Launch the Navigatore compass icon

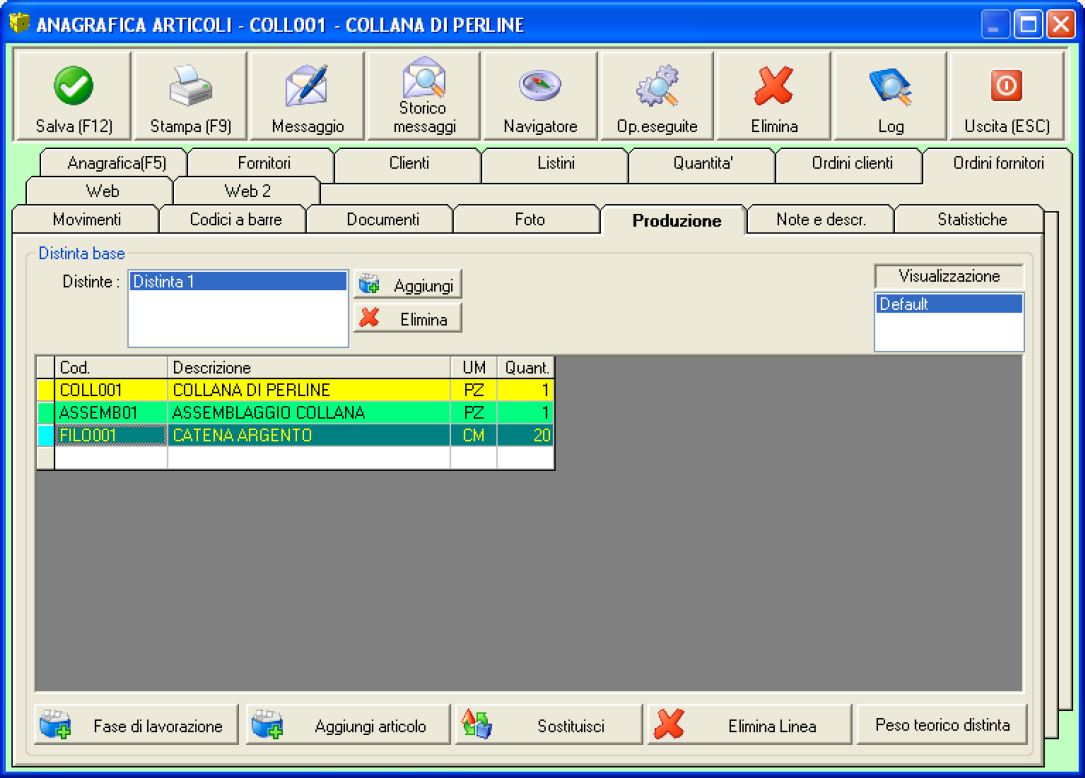540,86
